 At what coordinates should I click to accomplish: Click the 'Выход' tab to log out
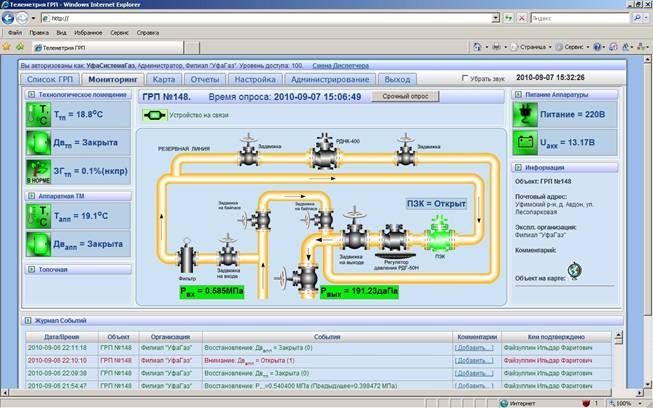point(397,79)
